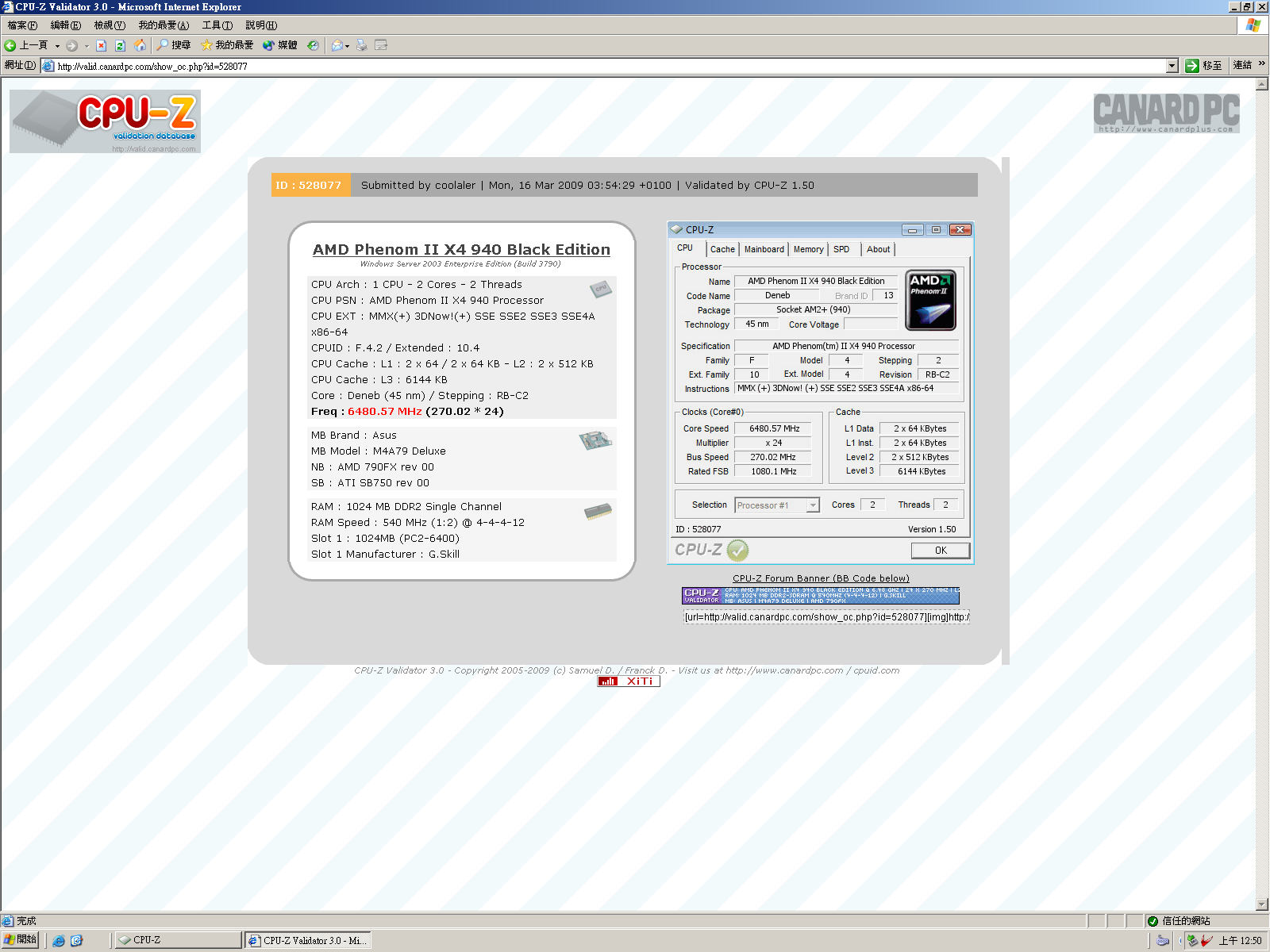Click the RAM stick icon in summary
The width and height of the screenshot is (1270, 952).
[x=598, y=511]
